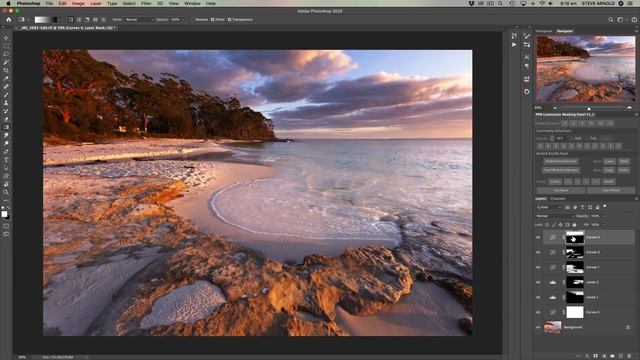The image size is (640, 360).
Task: Click the Navigator zoom slider handle
Action: [x=589, y=108]
